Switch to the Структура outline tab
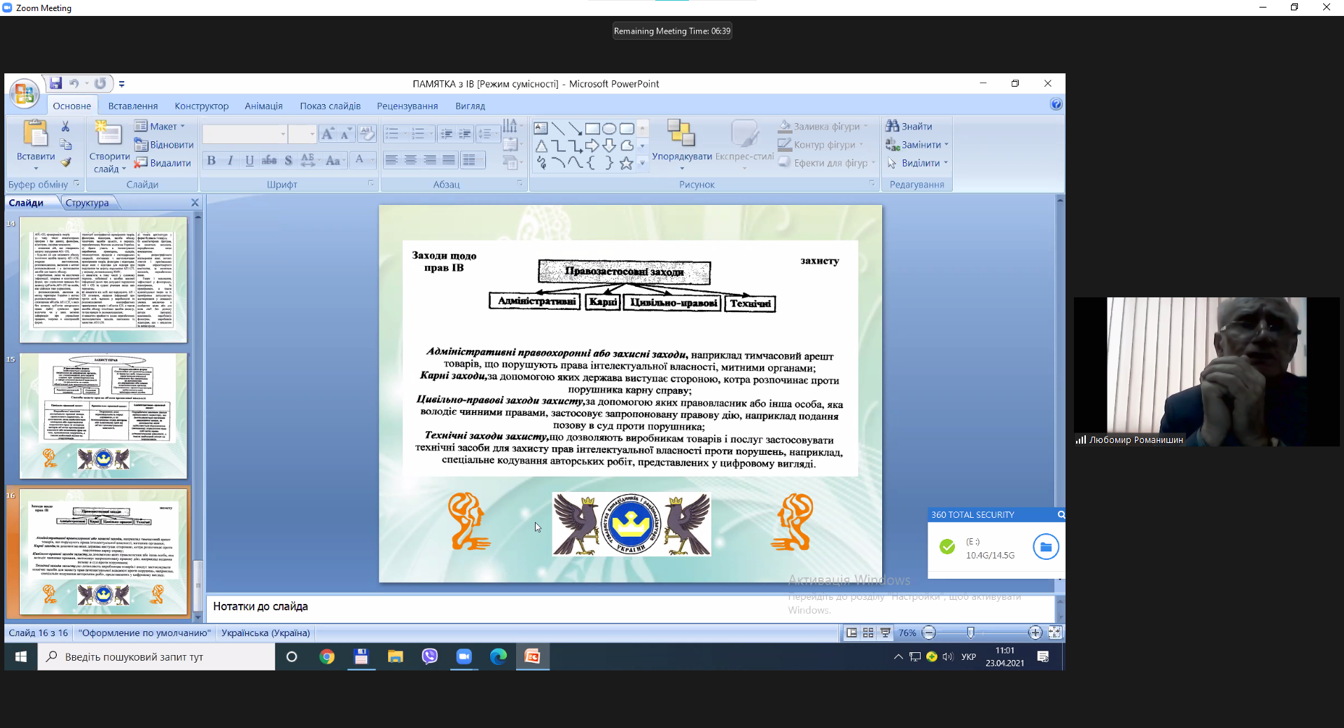Image resolution: width=1344 pixels, height=728 pixels. (x=87, y=203)
